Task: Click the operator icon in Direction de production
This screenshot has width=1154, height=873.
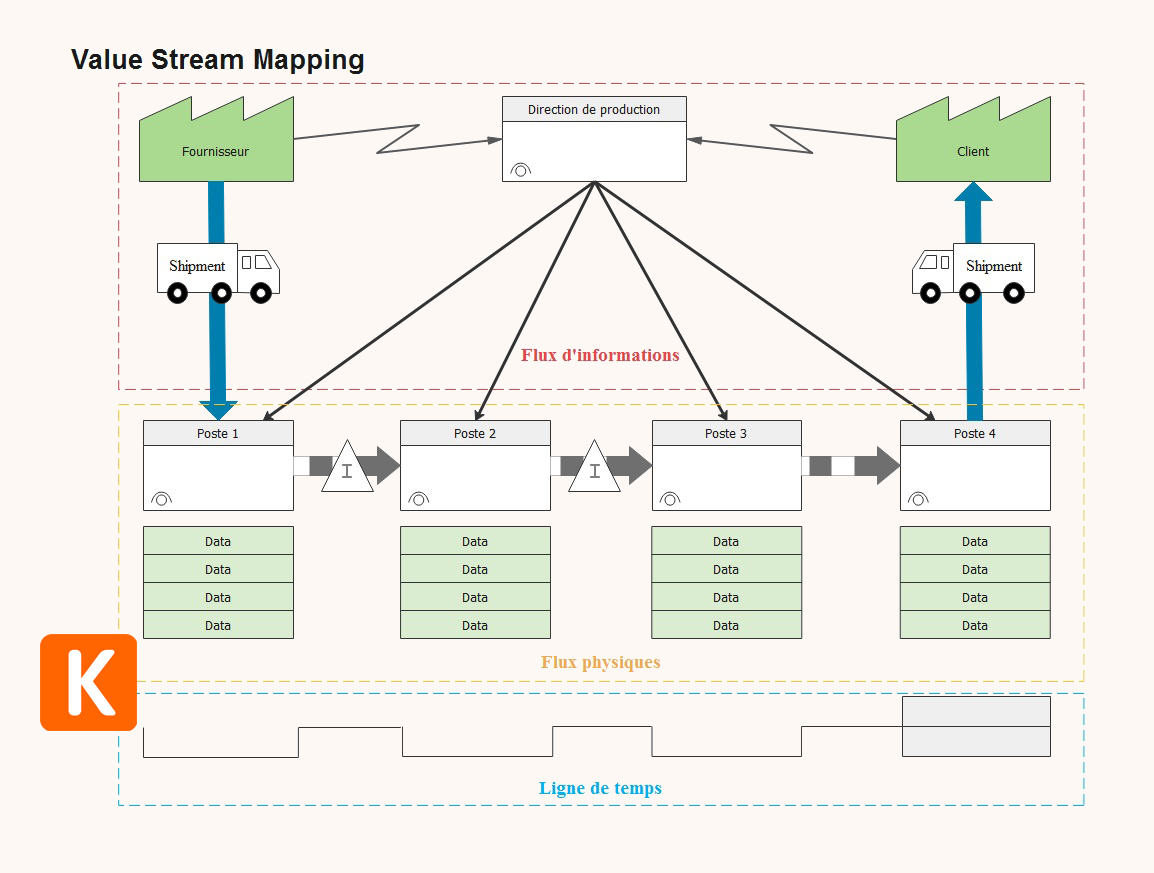Action: pyautogui.click(x=520, y=170)
